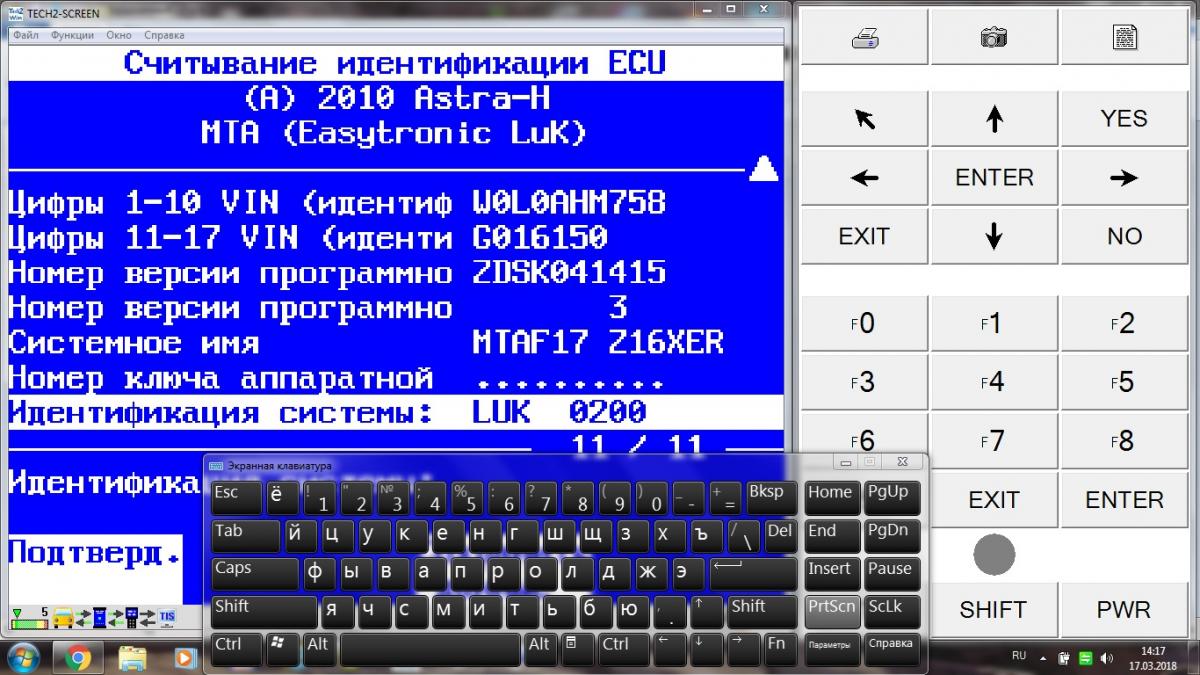Click the SHIFT button on Tech2 keypad
This screenshot has width=1200, height=675.
point(994,609)
